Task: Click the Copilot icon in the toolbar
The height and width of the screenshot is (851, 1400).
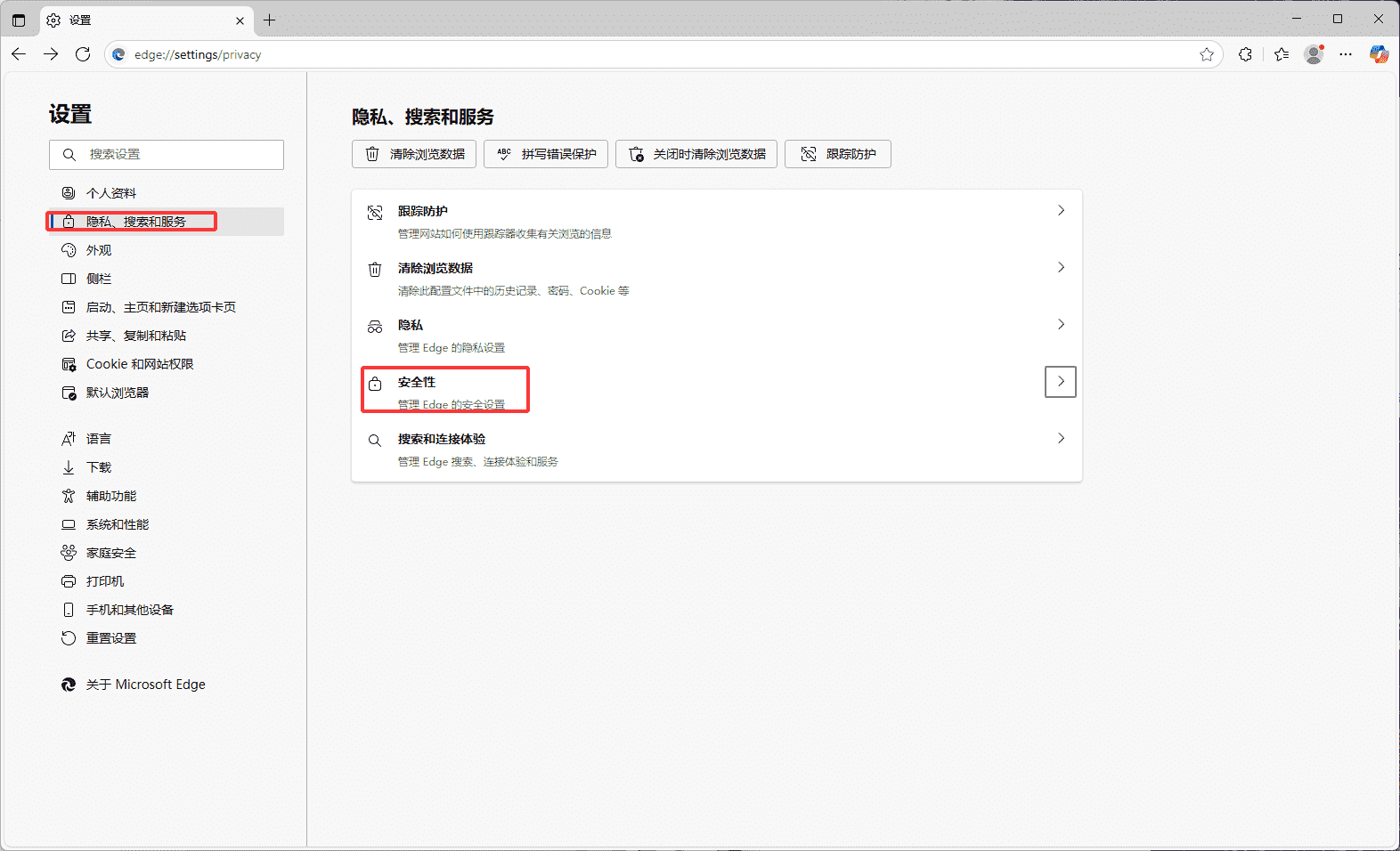Action: (x=1379, y=54)
